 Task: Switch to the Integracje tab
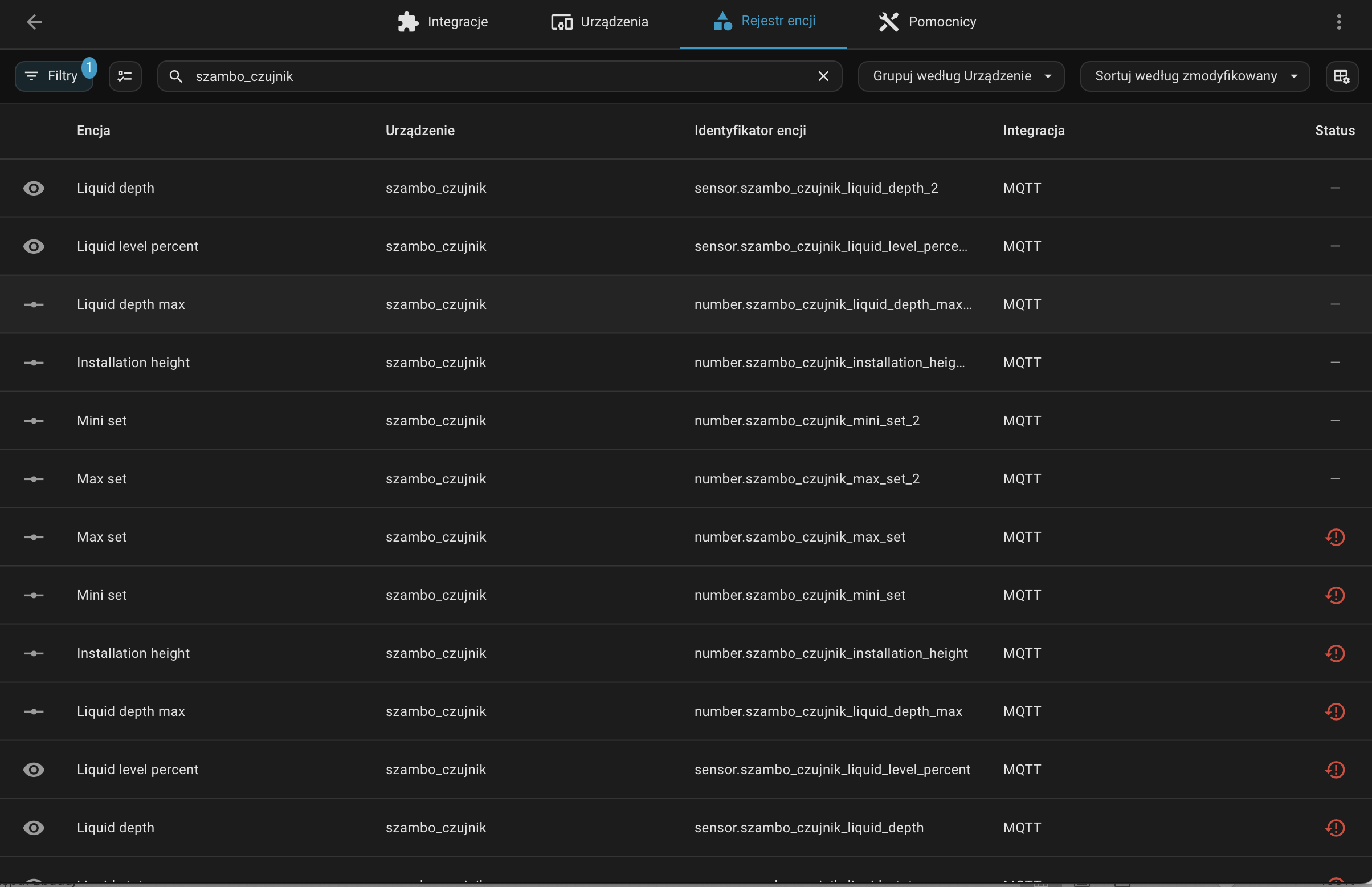(443, 22)
